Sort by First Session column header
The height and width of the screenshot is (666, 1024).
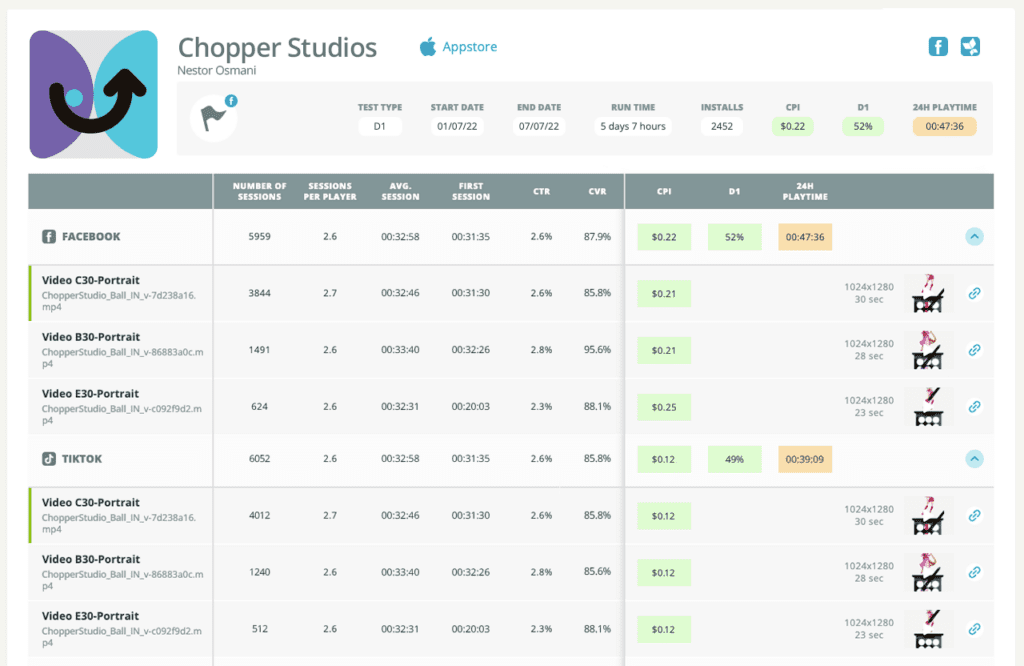(x=471, y=191)
